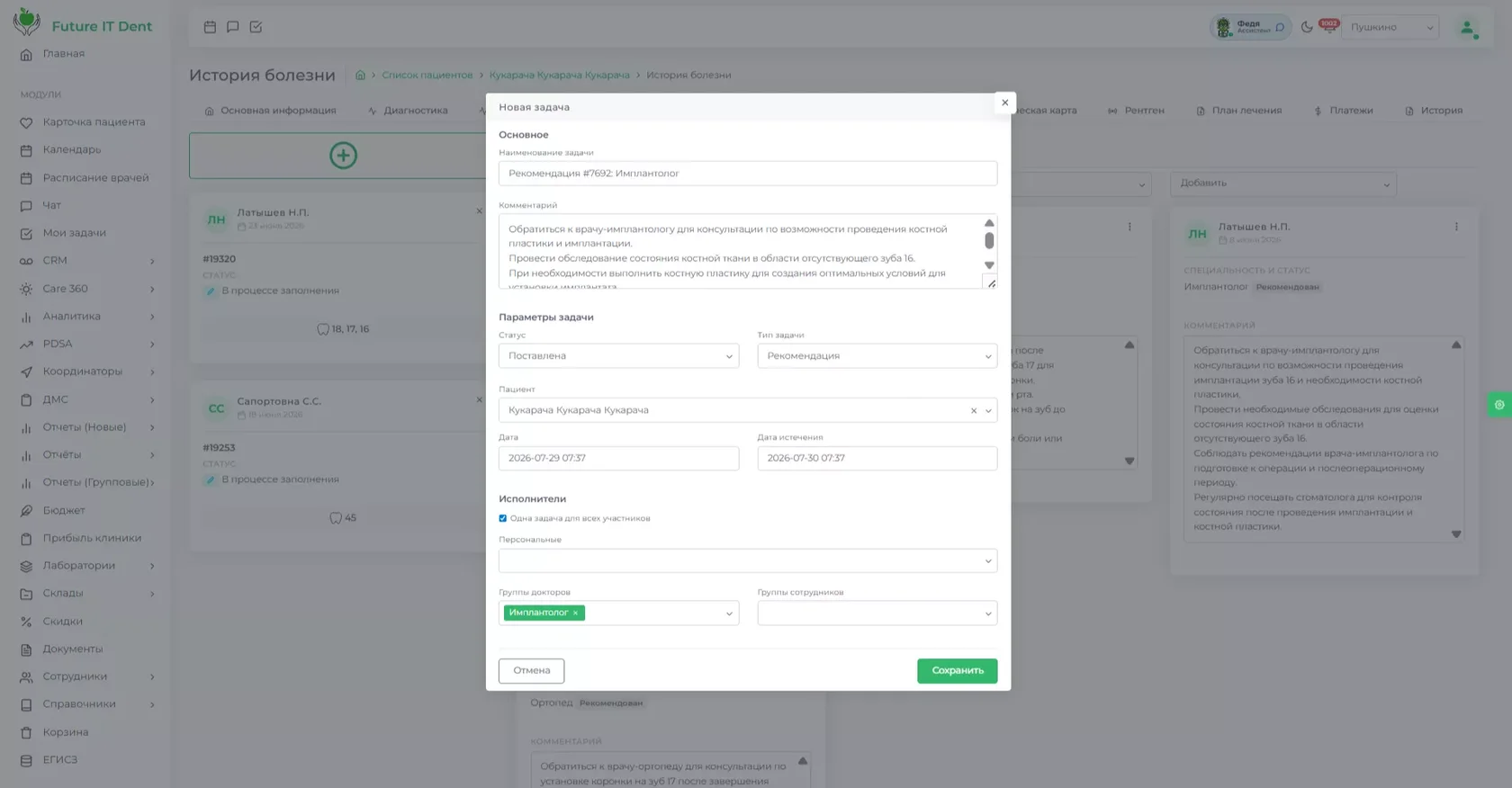This screenshot has width=1512, height=788.
Task: Toggle Одна задача для всех участников checkbox
Action: coord(502,518)
